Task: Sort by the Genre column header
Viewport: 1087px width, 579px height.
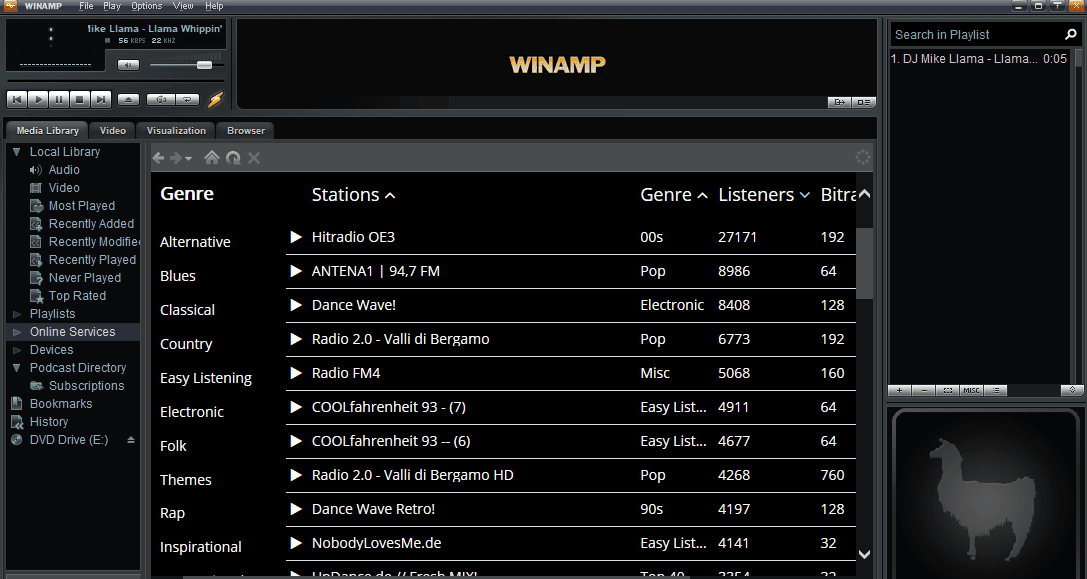Action: tap(673, 195)
